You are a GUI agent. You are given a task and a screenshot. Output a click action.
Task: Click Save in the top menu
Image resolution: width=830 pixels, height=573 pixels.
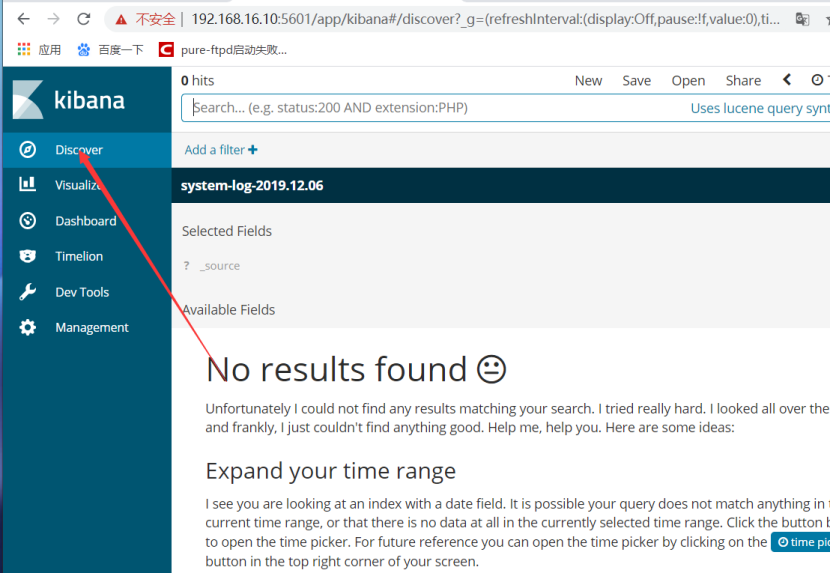(636, 80)
